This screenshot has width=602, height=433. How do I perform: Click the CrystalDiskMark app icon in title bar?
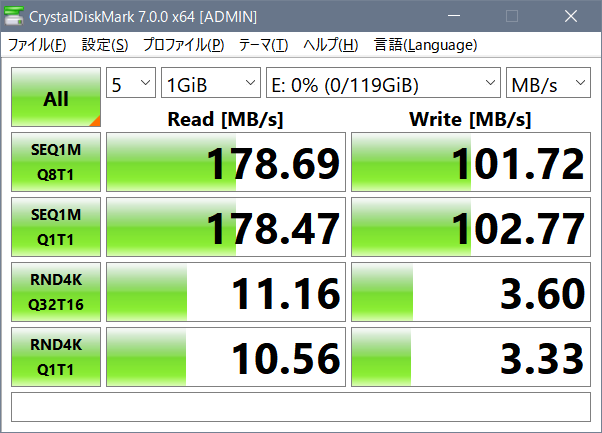click(14, 16)
